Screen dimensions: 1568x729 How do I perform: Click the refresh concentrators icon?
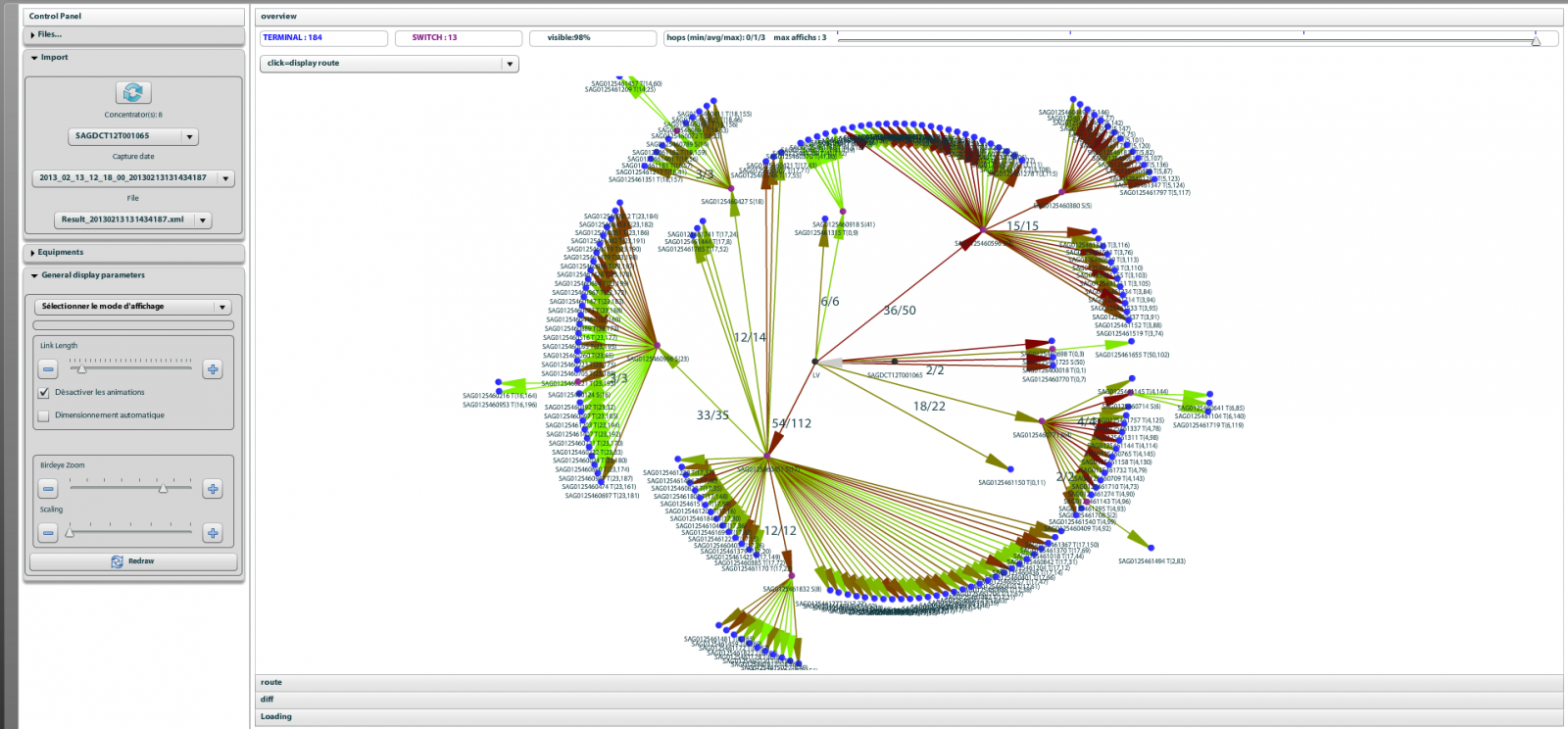coord(133,92)
